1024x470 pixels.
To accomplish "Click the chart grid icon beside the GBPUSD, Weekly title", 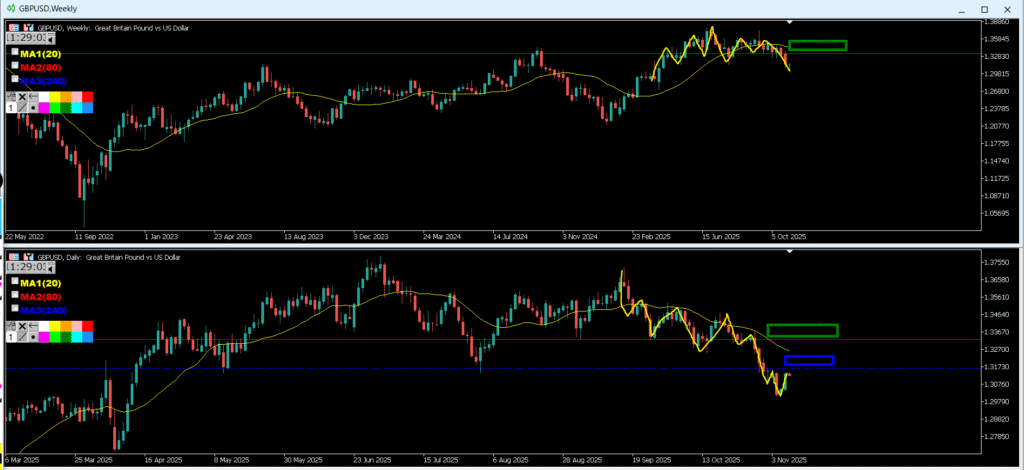I will pyautogui.click(x=14, y=27).
